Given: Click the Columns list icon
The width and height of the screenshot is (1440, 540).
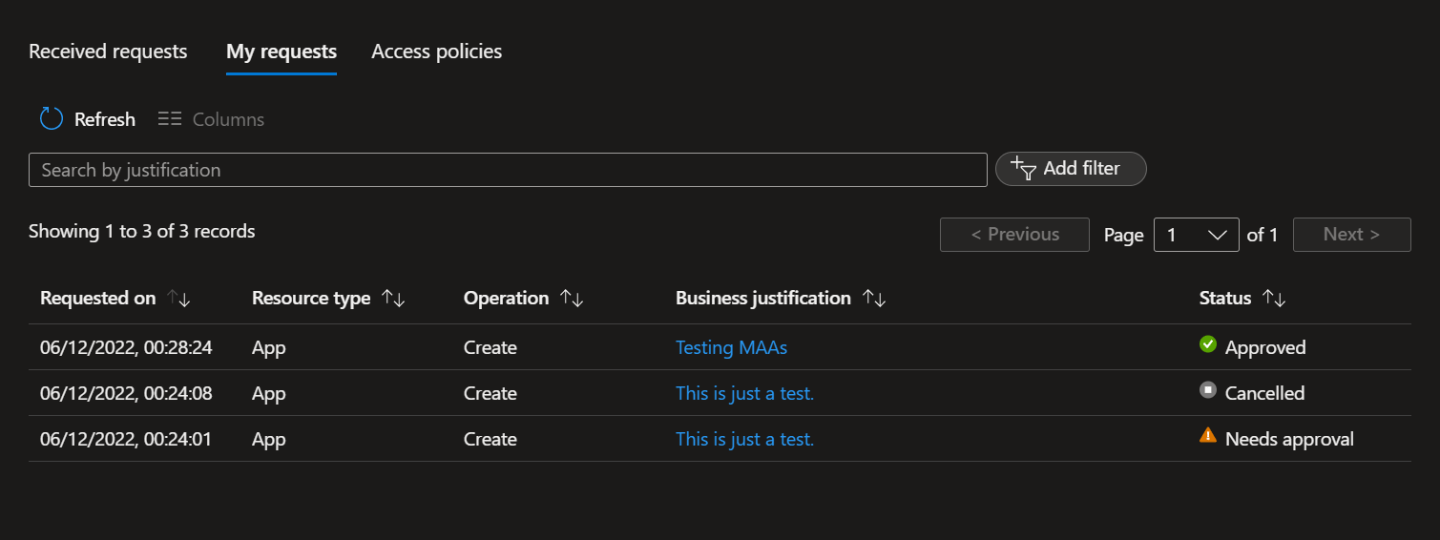Looking at the screenshot, I should pyautogui.click(x=170, y=119).
